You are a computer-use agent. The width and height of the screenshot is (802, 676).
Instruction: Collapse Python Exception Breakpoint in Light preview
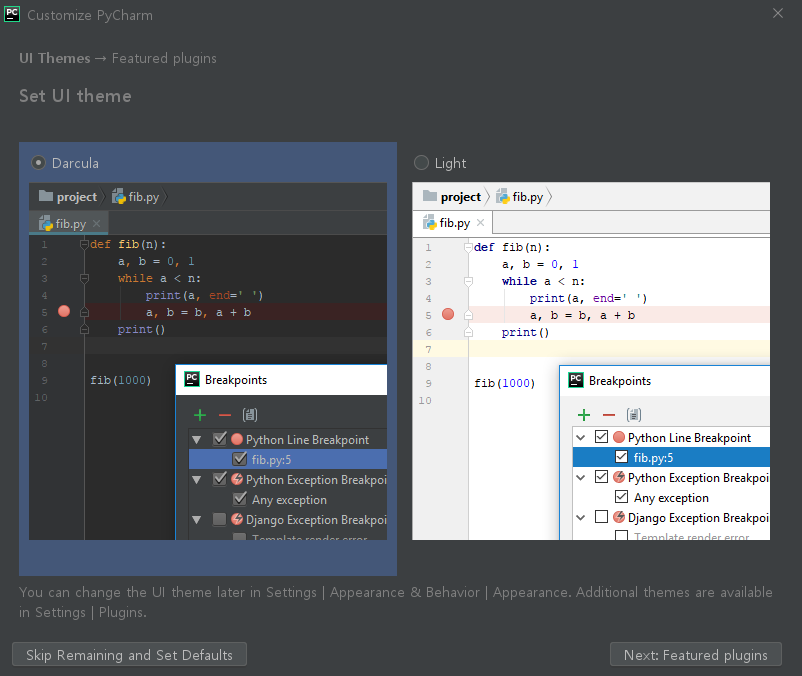(x=581, y=478)
